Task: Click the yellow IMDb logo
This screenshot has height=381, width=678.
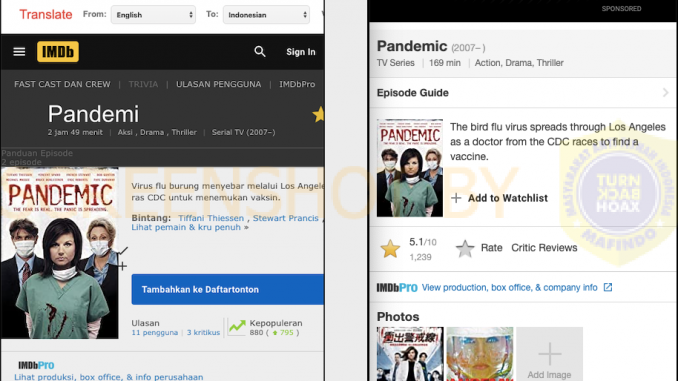Action: (58, 52)
